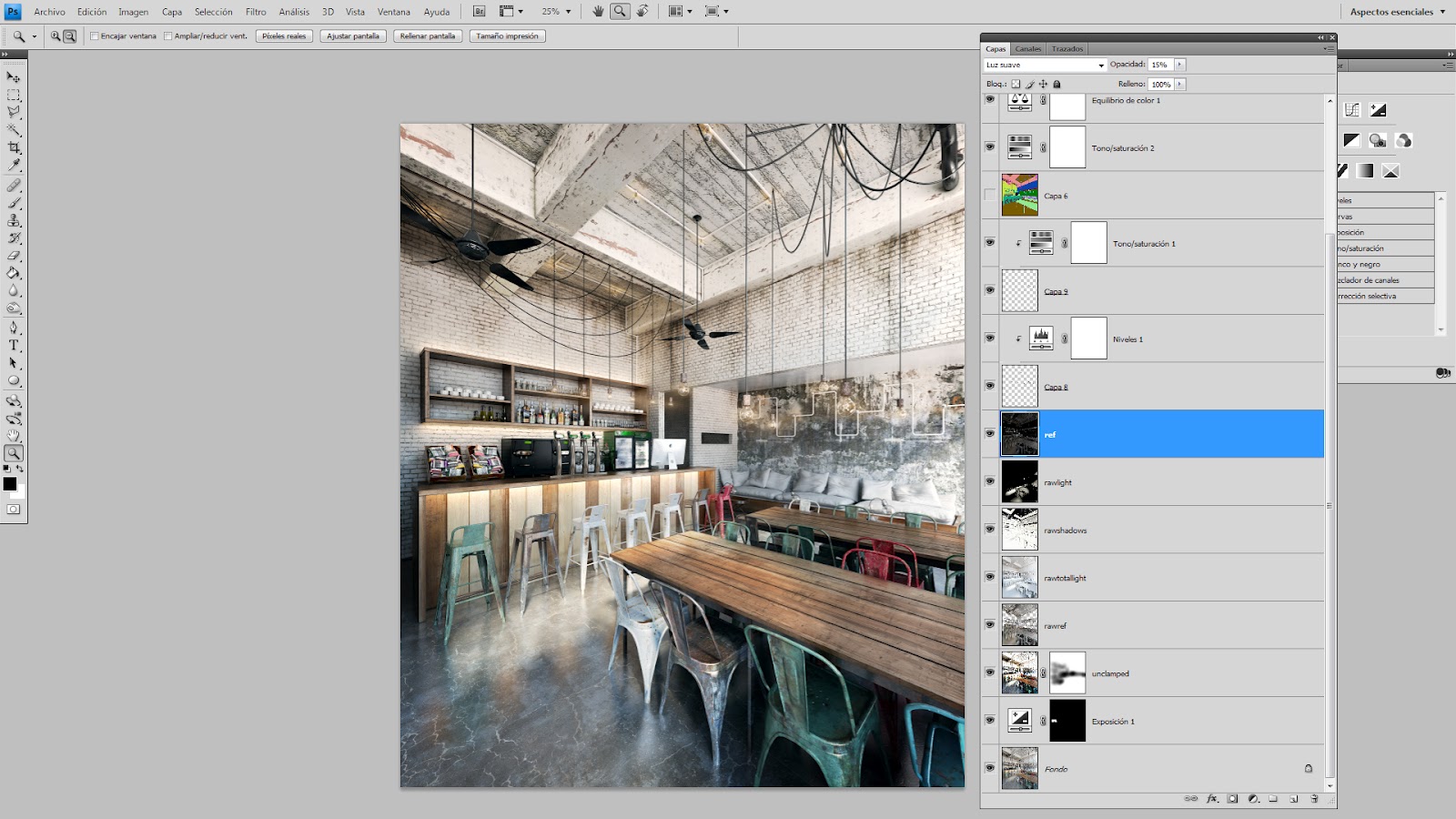Switch to the Canales tab

coord(1028,48)
